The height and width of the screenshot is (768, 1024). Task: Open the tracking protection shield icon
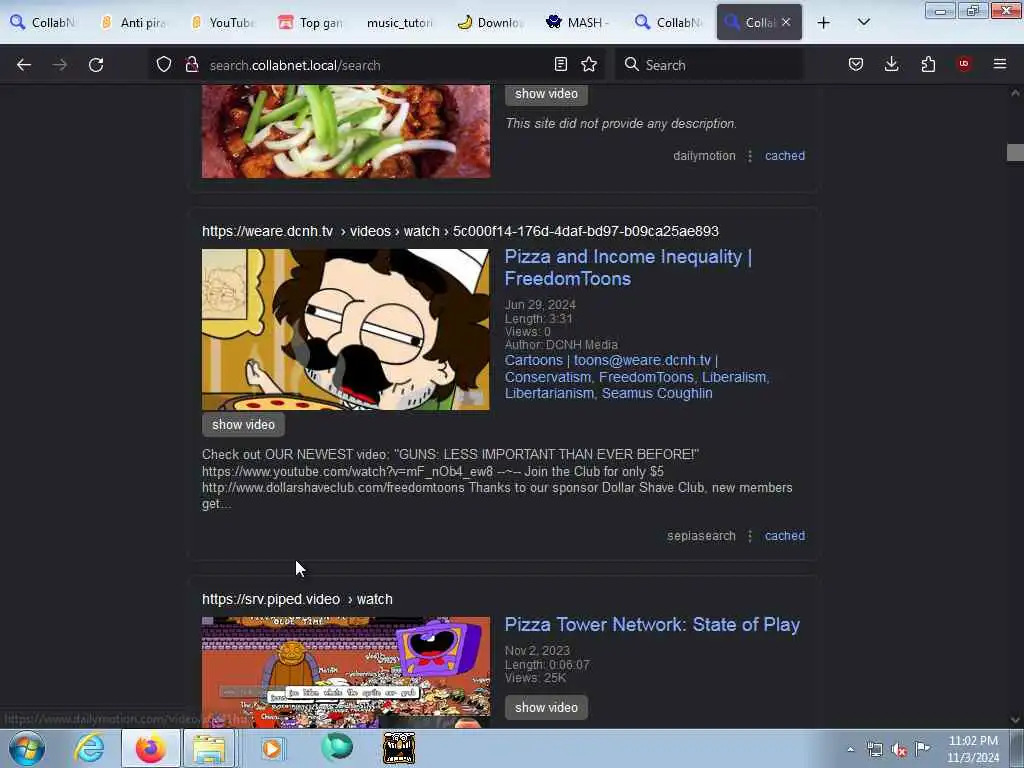click(x=164, y=65)
